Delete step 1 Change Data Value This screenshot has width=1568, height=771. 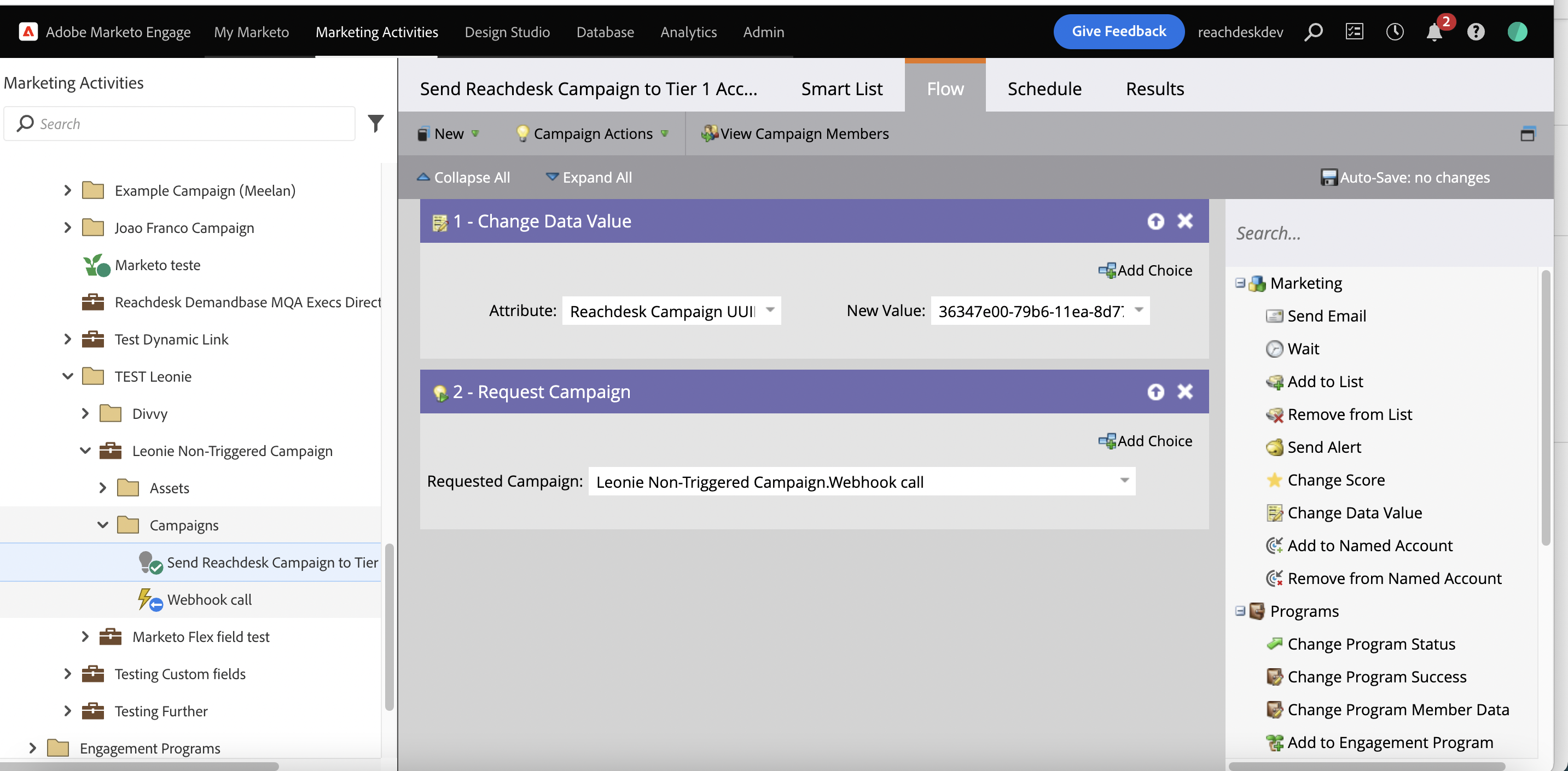point(1184,220)
